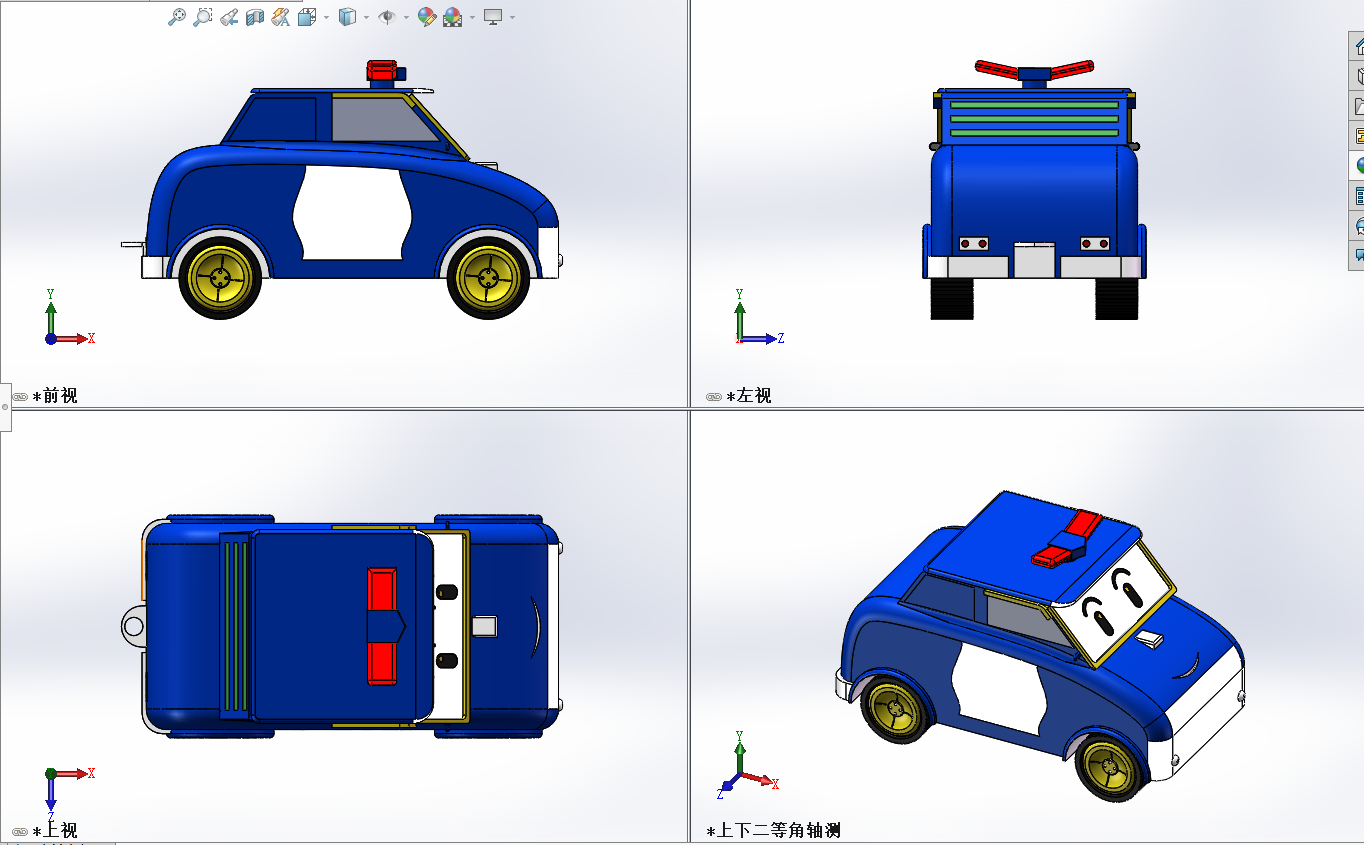
Task: Click the Apply Scene icon
Action: (x=452, y=17)
